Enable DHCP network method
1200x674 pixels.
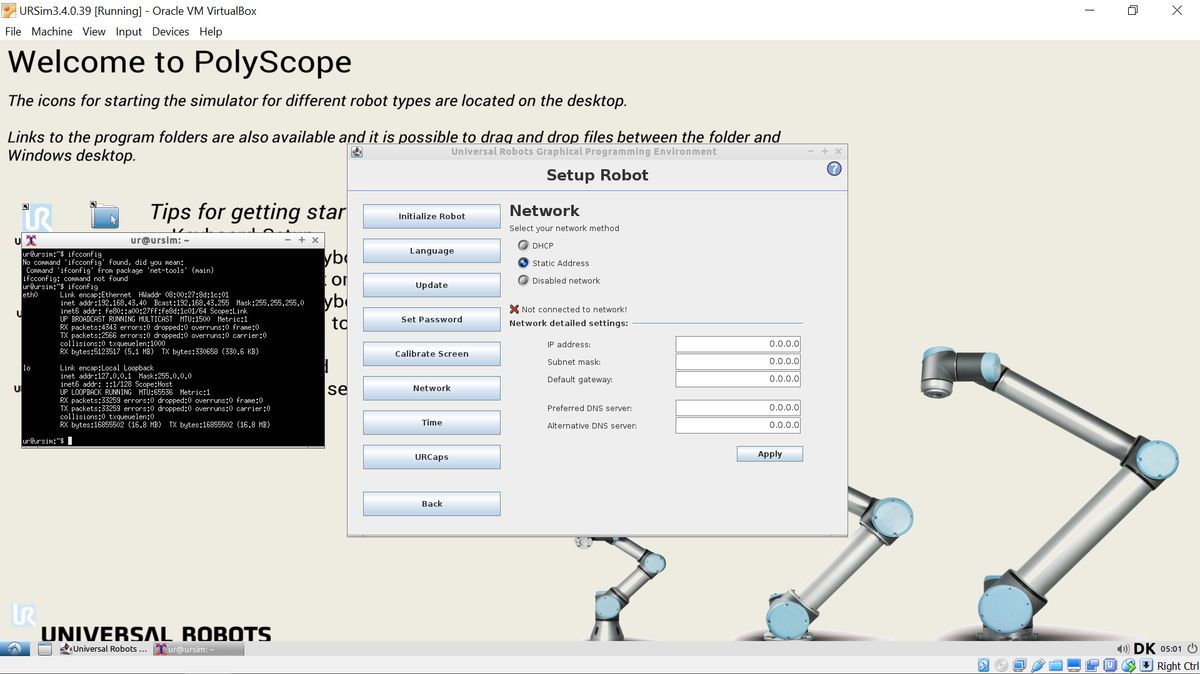[x=524, y=245]
